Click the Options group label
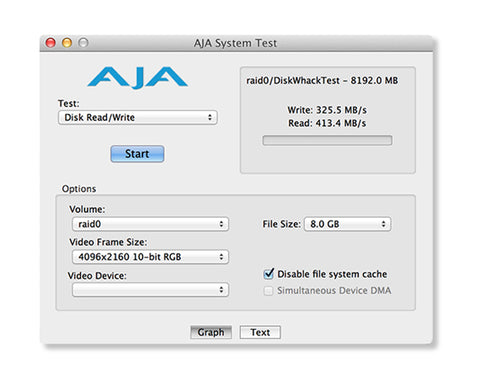 pyautogui.click(x=79, y=189)
